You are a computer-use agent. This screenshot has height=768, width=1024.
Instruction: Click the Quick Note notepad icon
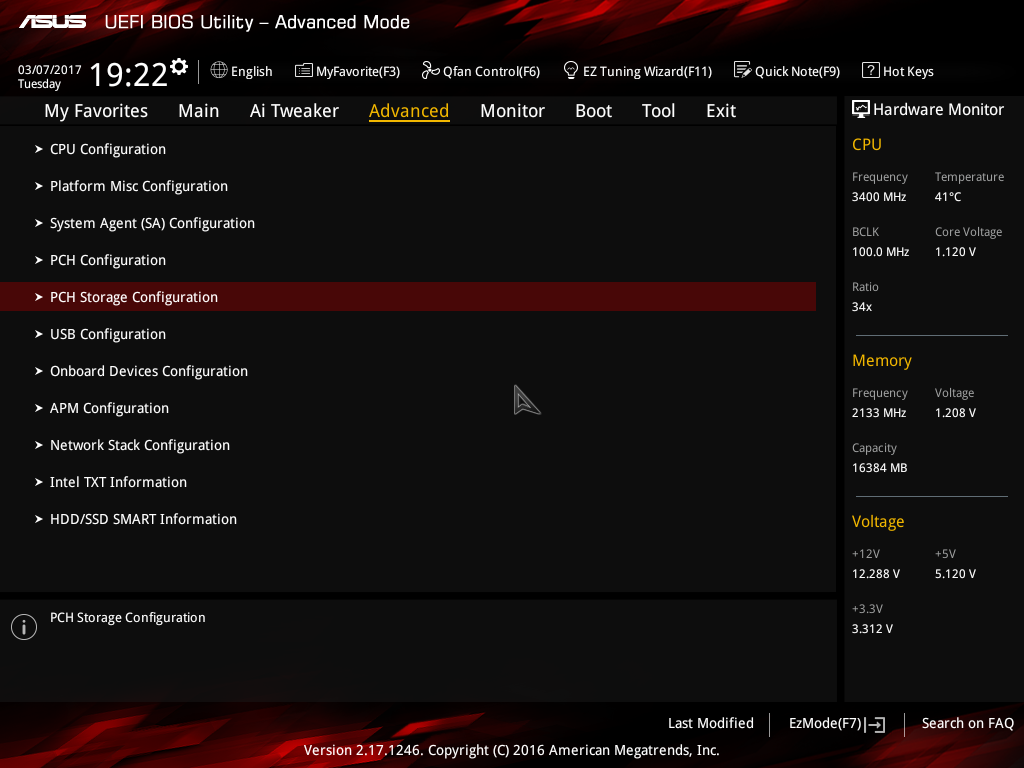tap(743, 70)
